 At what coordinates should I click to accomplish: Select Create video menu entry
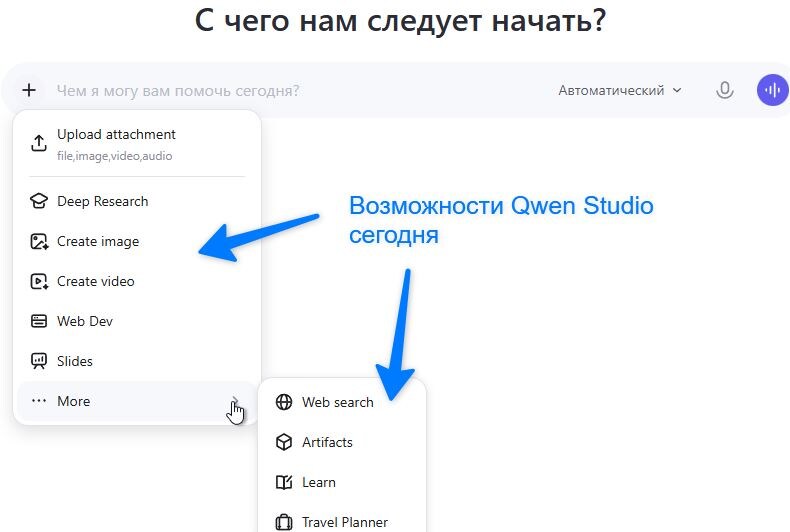pos(137,281)
